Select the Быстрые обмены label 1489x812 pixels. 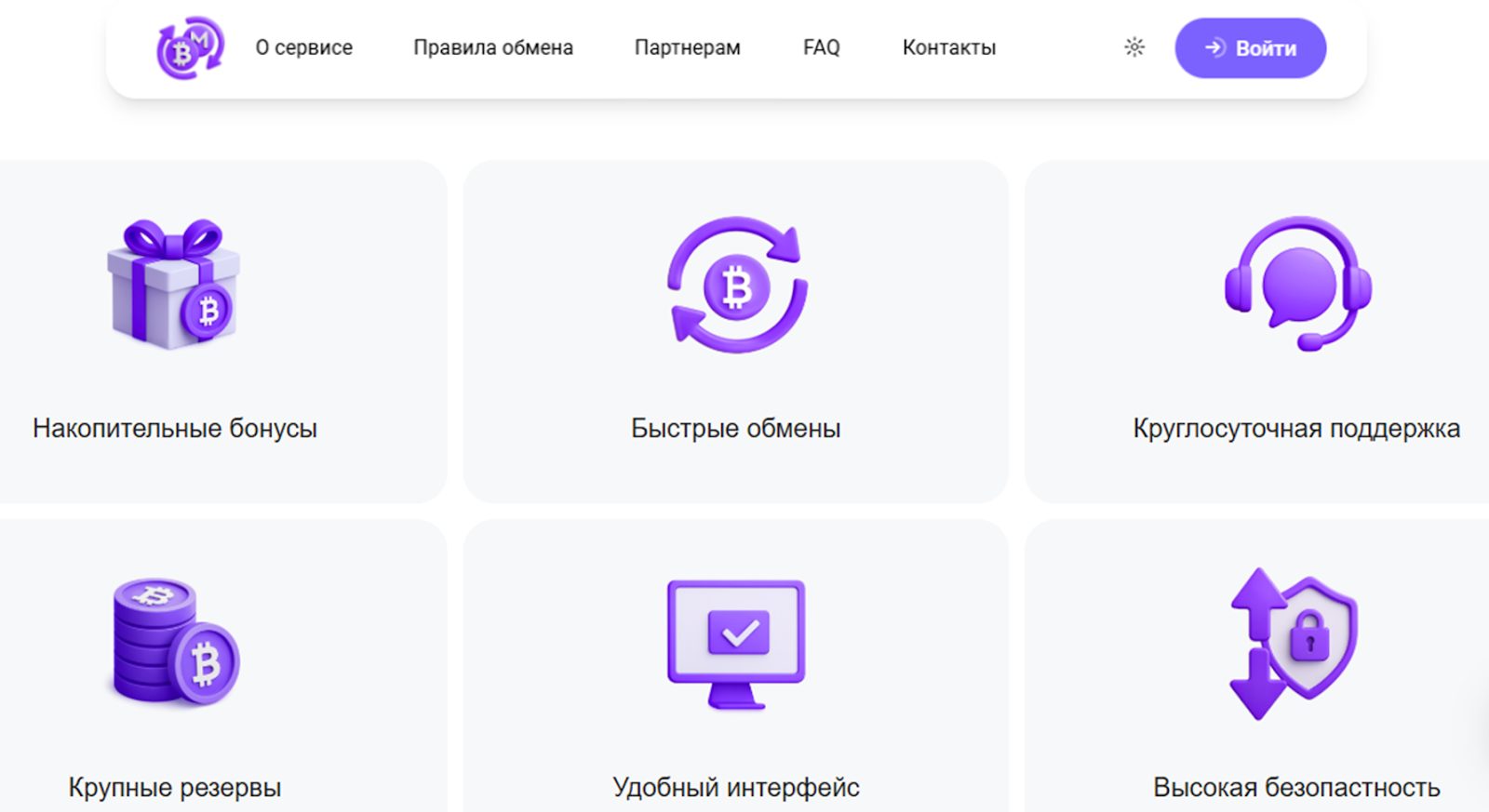pos(736,428)
